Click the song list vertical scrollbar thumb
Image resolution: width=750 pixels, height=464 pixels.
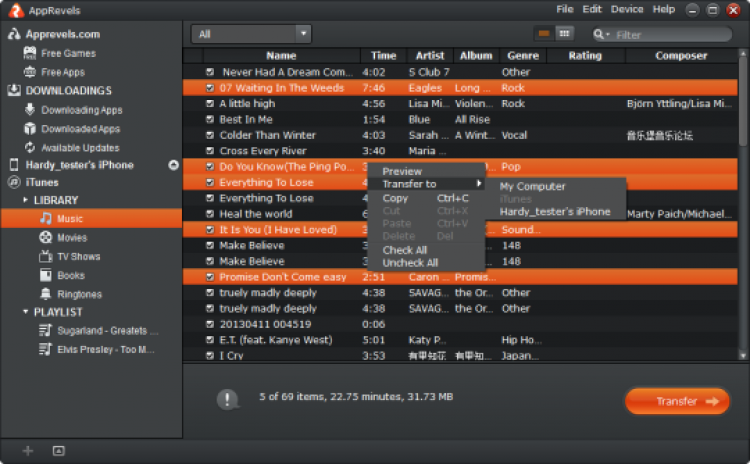(x=743, y=101)
